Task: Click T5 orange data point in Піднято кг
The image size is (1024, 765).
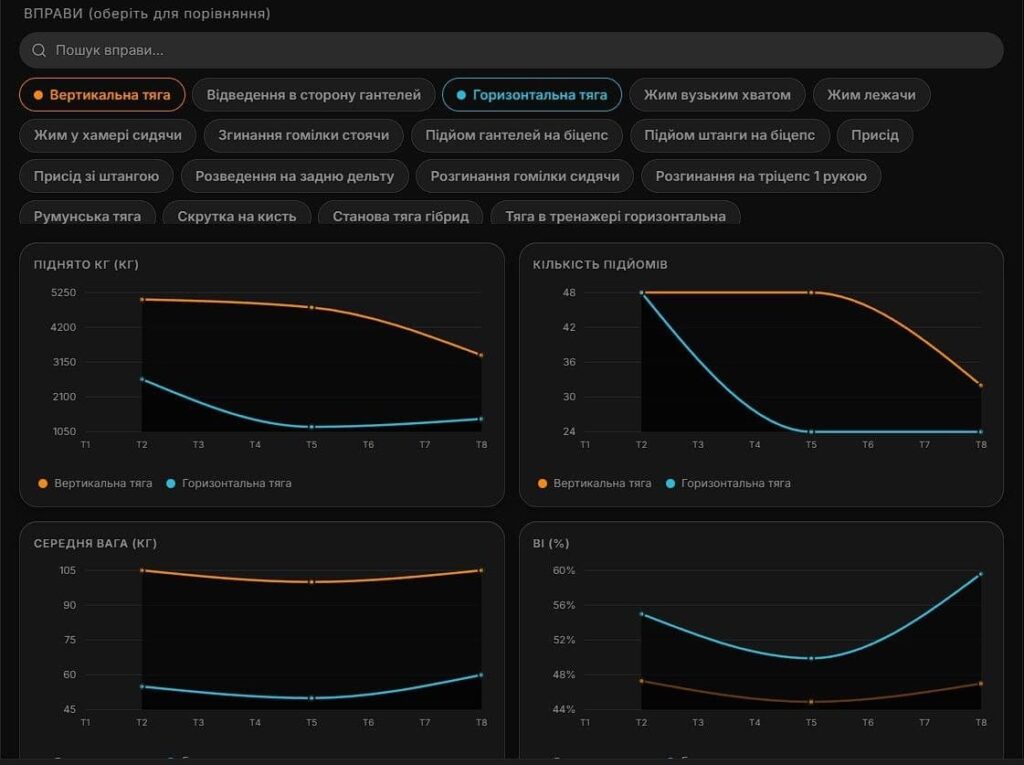Action: pos(312,307)
